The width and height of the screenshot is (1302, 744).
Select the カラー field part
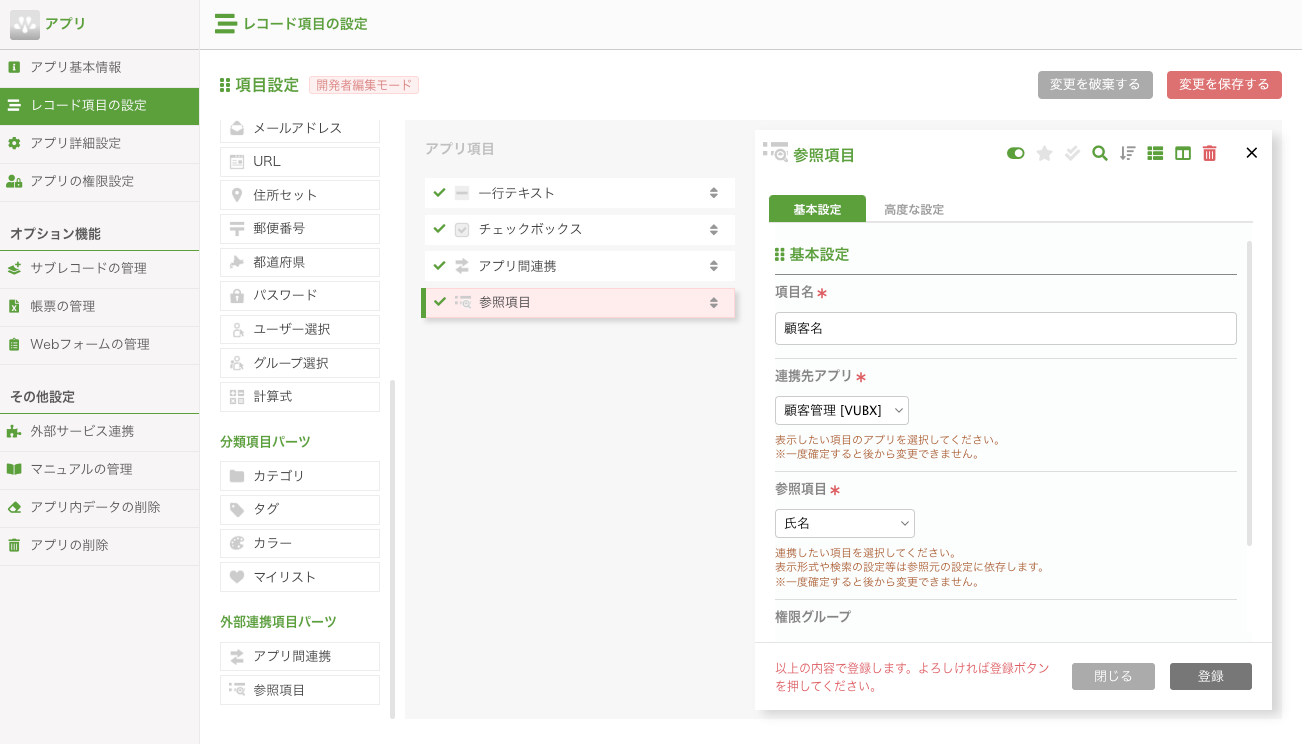point(300,543)
